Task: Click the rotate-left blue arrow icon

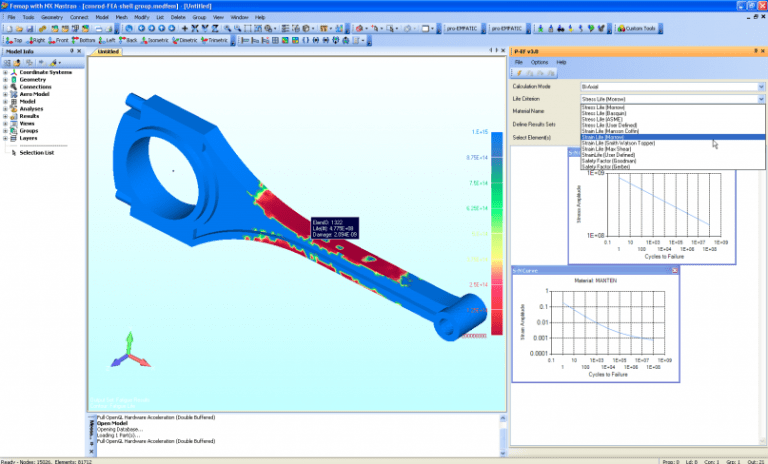Action: [x=142, y=28]
